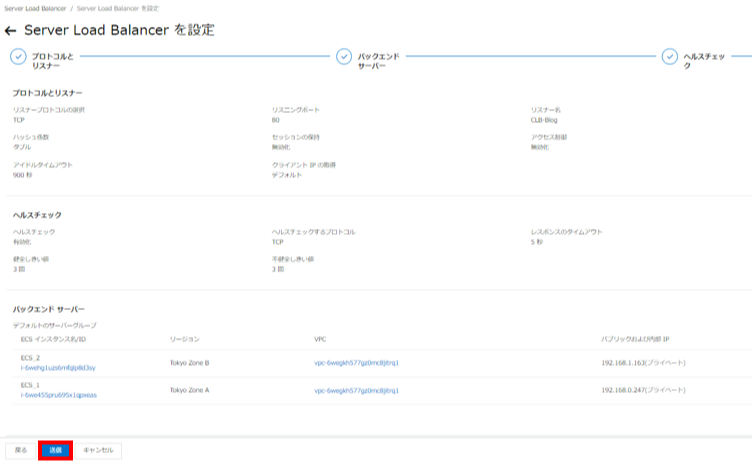Image resolution: width=752 pixels, height=470 pixels.
Task: Click the backend server step checkmark icon
Action: (x=343, y=57)
